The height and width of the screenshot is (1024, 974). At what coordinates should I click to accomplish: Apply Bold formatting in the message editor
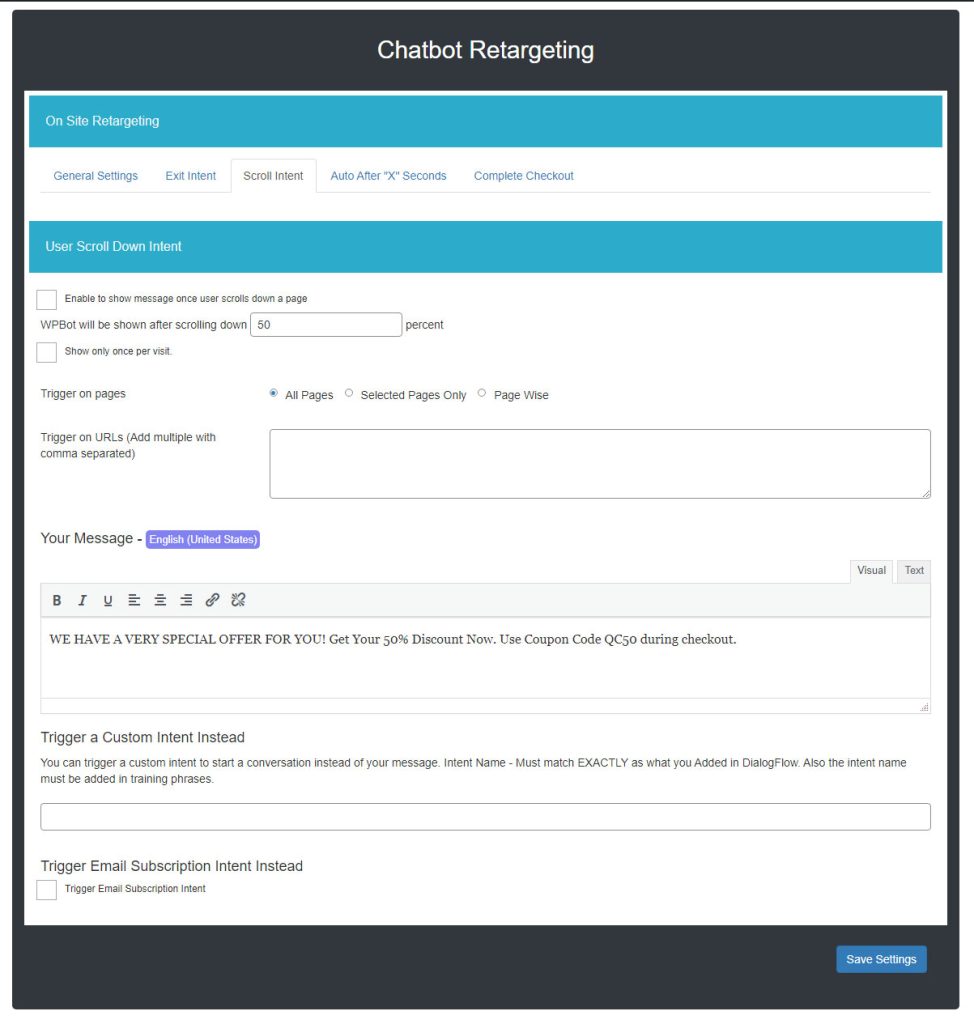click(x=57, y=600)
